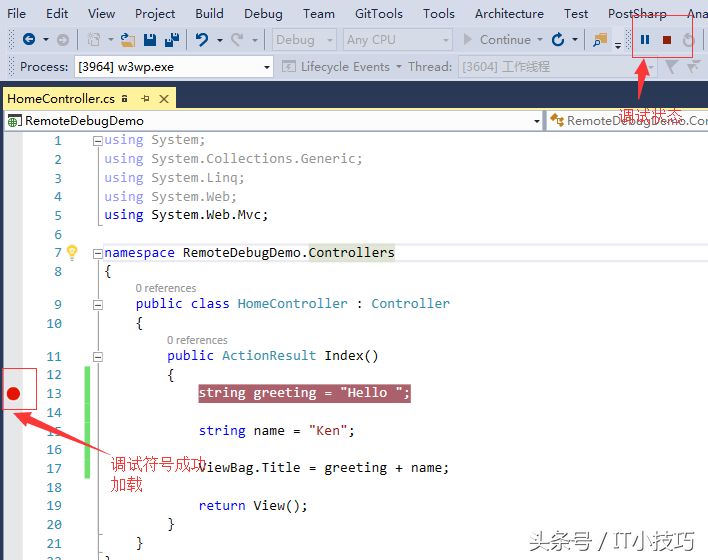Expand the RemoteDebugDemo project dropdown
708x560 pixels.
(536, 121)
